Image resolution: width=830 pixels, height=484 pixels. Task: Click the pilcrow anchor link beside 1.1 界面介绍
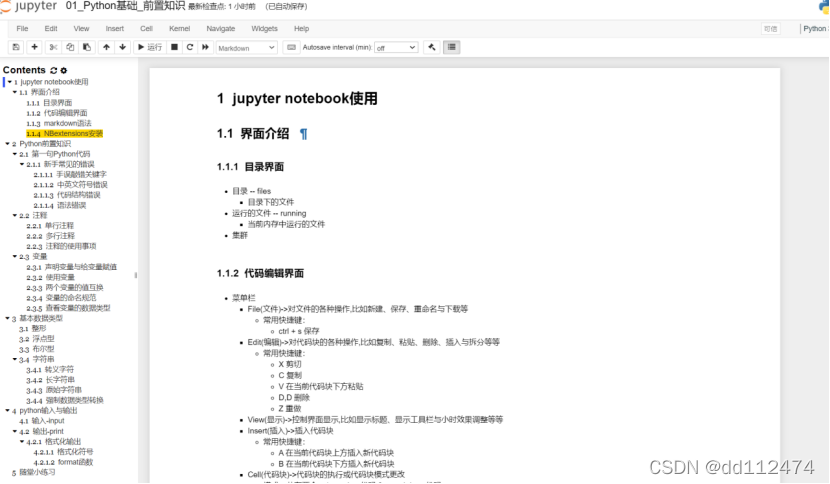pos(303,134)
